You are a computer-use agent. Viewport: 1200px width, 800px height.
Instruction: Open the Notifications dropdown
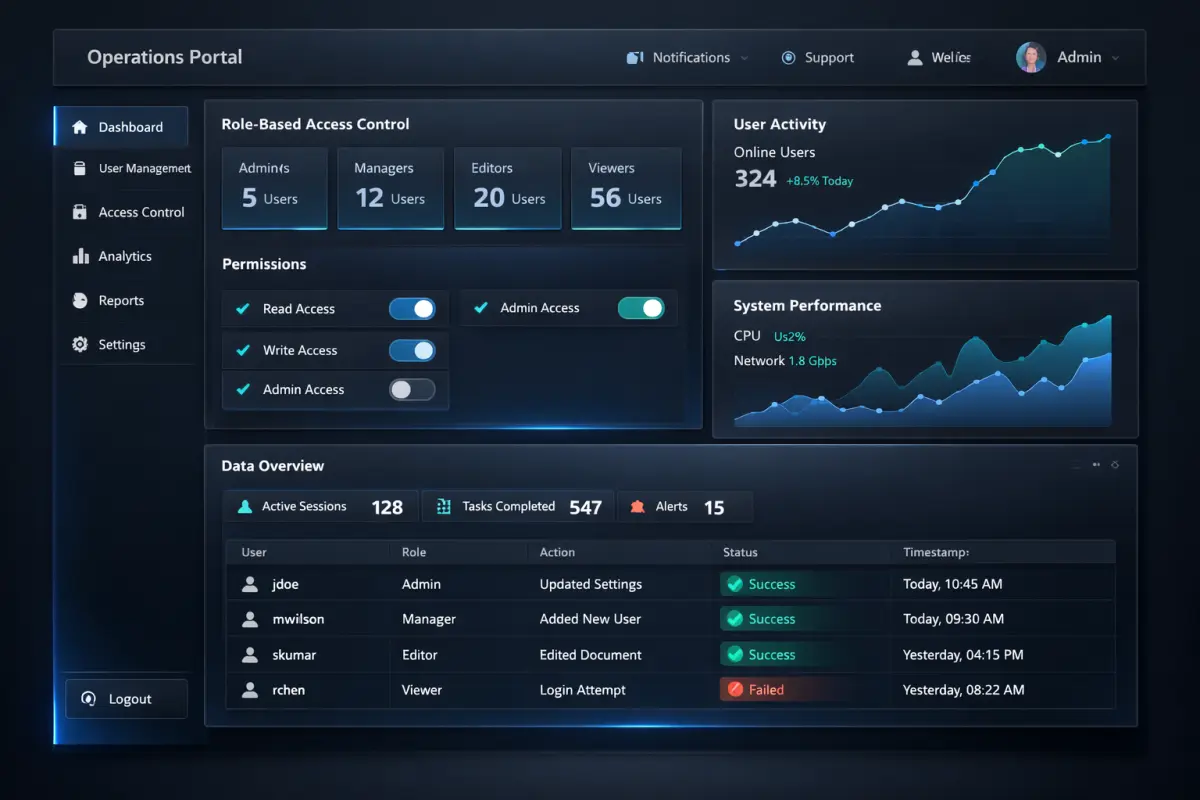coord(745,57)
